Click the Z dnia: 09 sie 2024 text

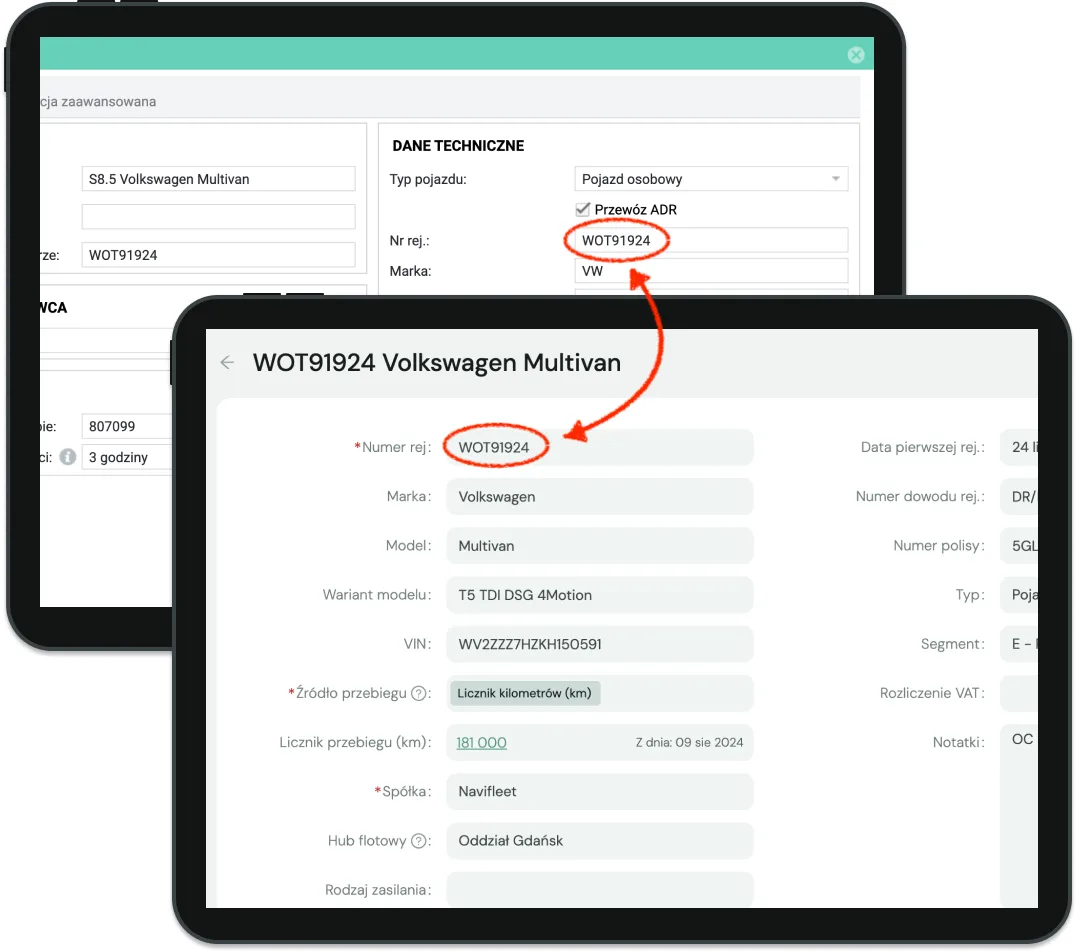point(690,743)
